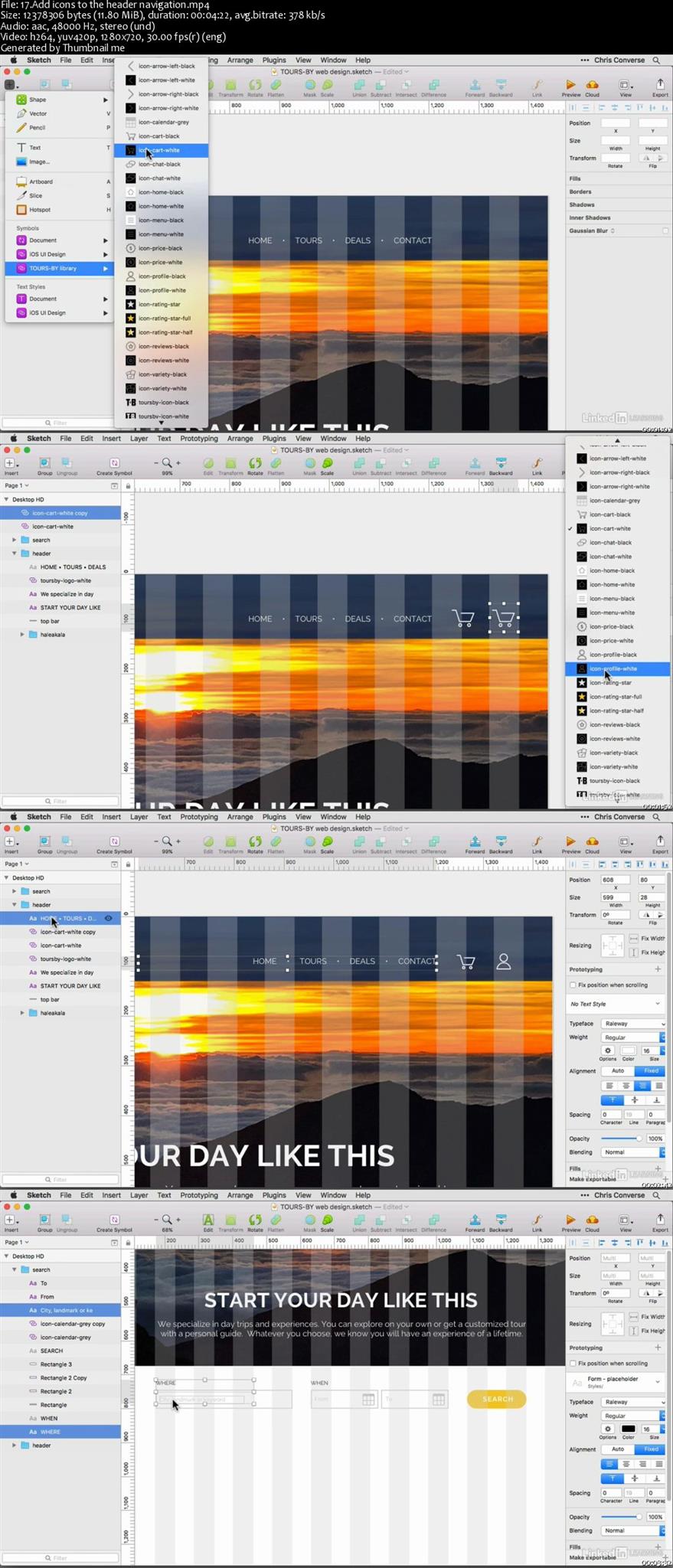Open the Shape submenu in Insert menu
Viewport: 673px width, 1568px height.
(x=60, y=100)
